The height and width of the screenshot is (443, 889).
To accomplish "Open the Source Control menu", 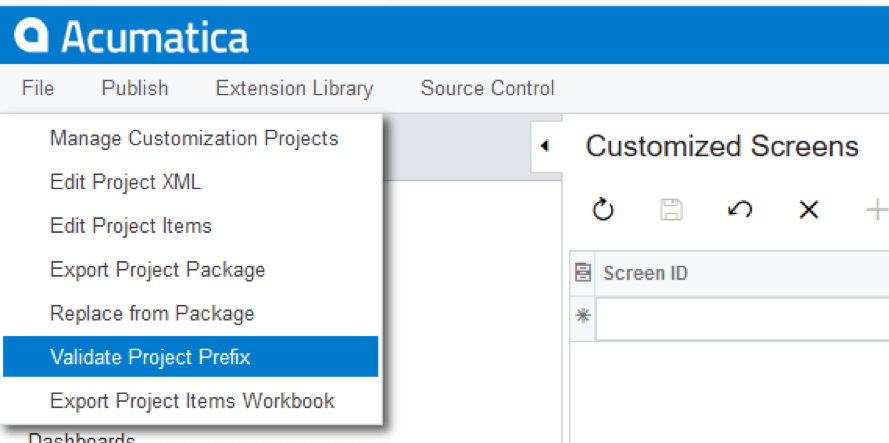I will [488, 88].
